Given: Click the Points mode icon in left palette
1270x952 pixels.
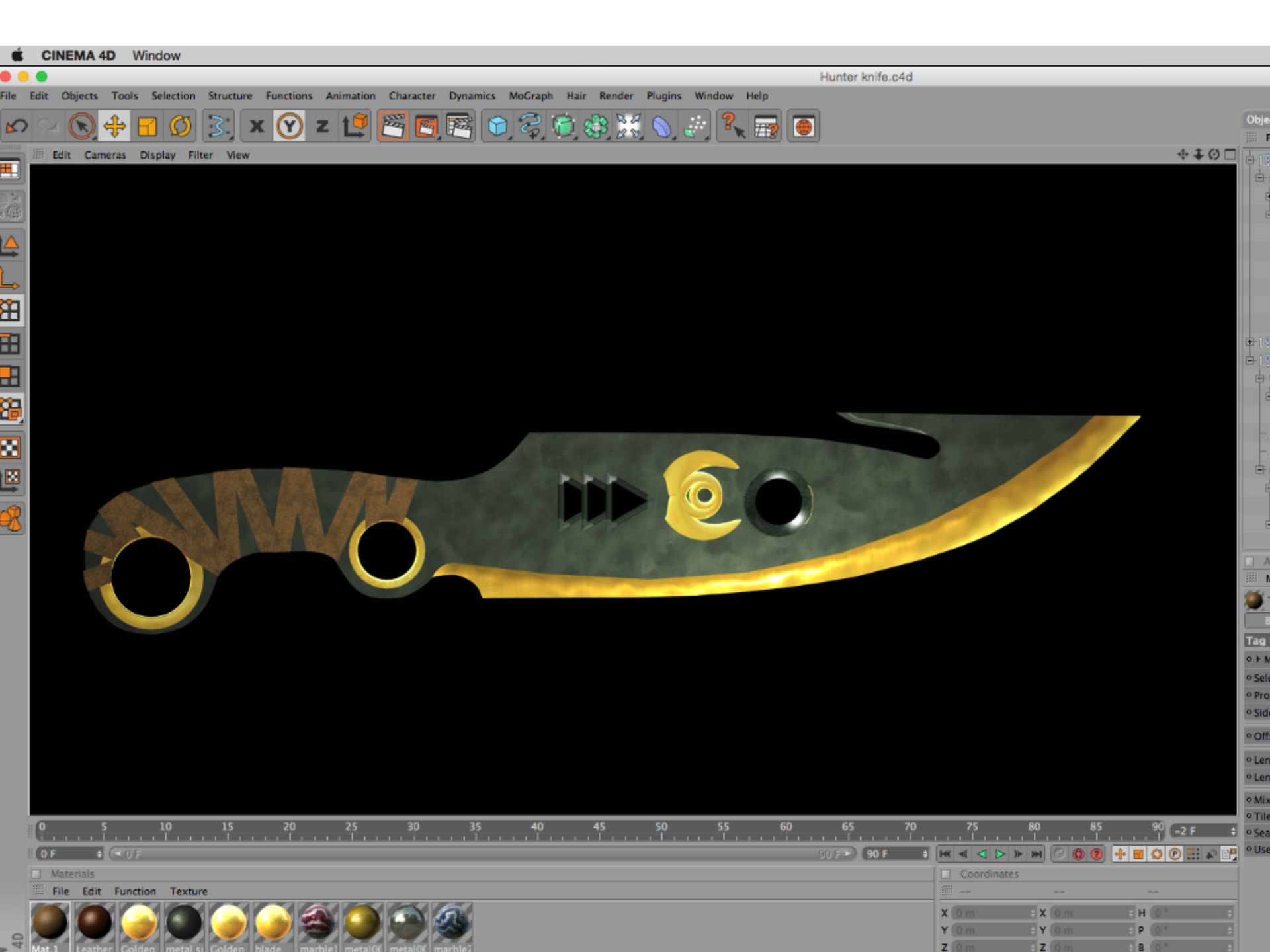Looking at the screenshot, I should tap(11, 308).
